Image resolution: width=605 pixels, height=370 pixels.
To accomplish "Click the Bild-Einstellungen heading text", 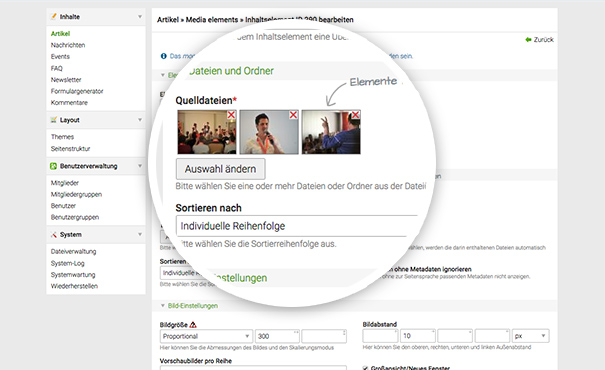I will click(193, 306).
